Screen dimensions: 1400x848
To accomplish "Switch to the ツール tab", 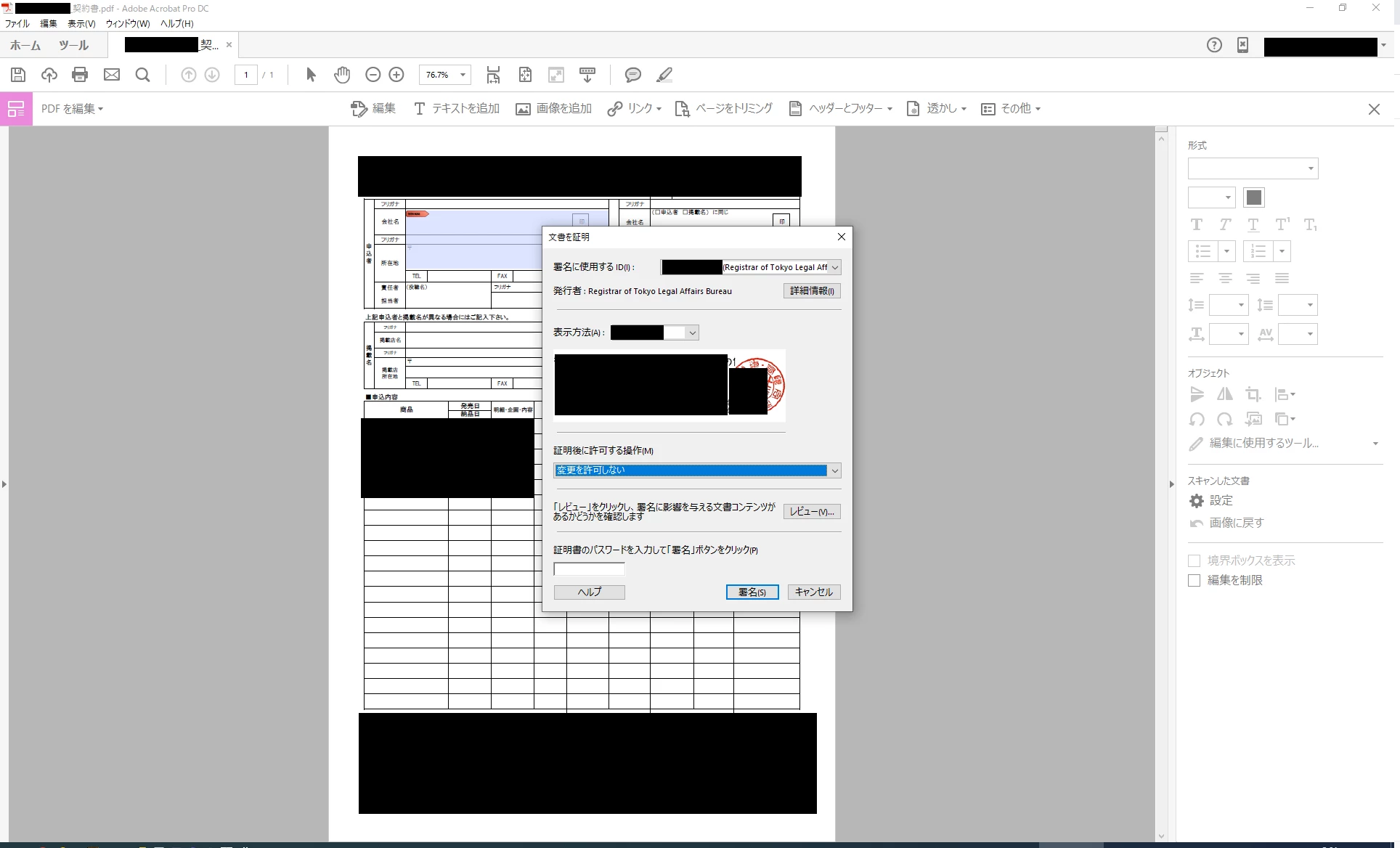I will click(73, 45).
